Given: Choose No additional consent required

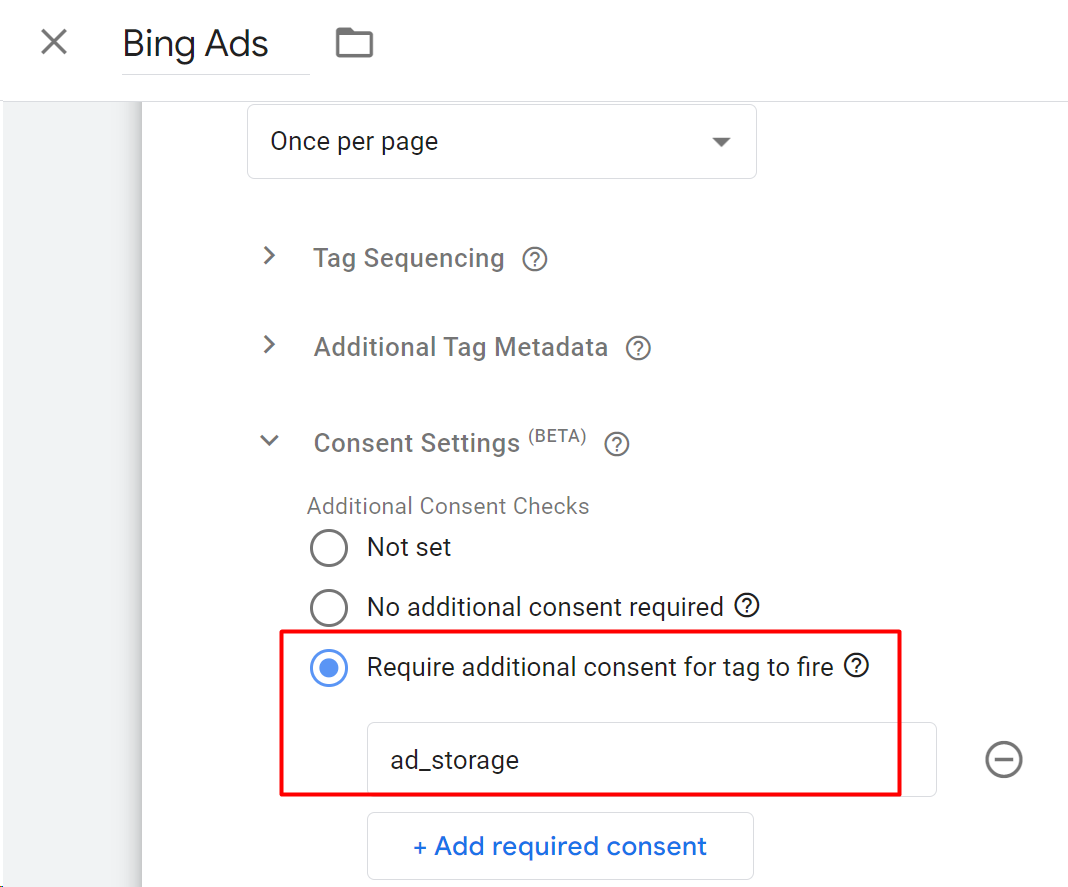Looking at the screenshot, I should click(329, 607).
